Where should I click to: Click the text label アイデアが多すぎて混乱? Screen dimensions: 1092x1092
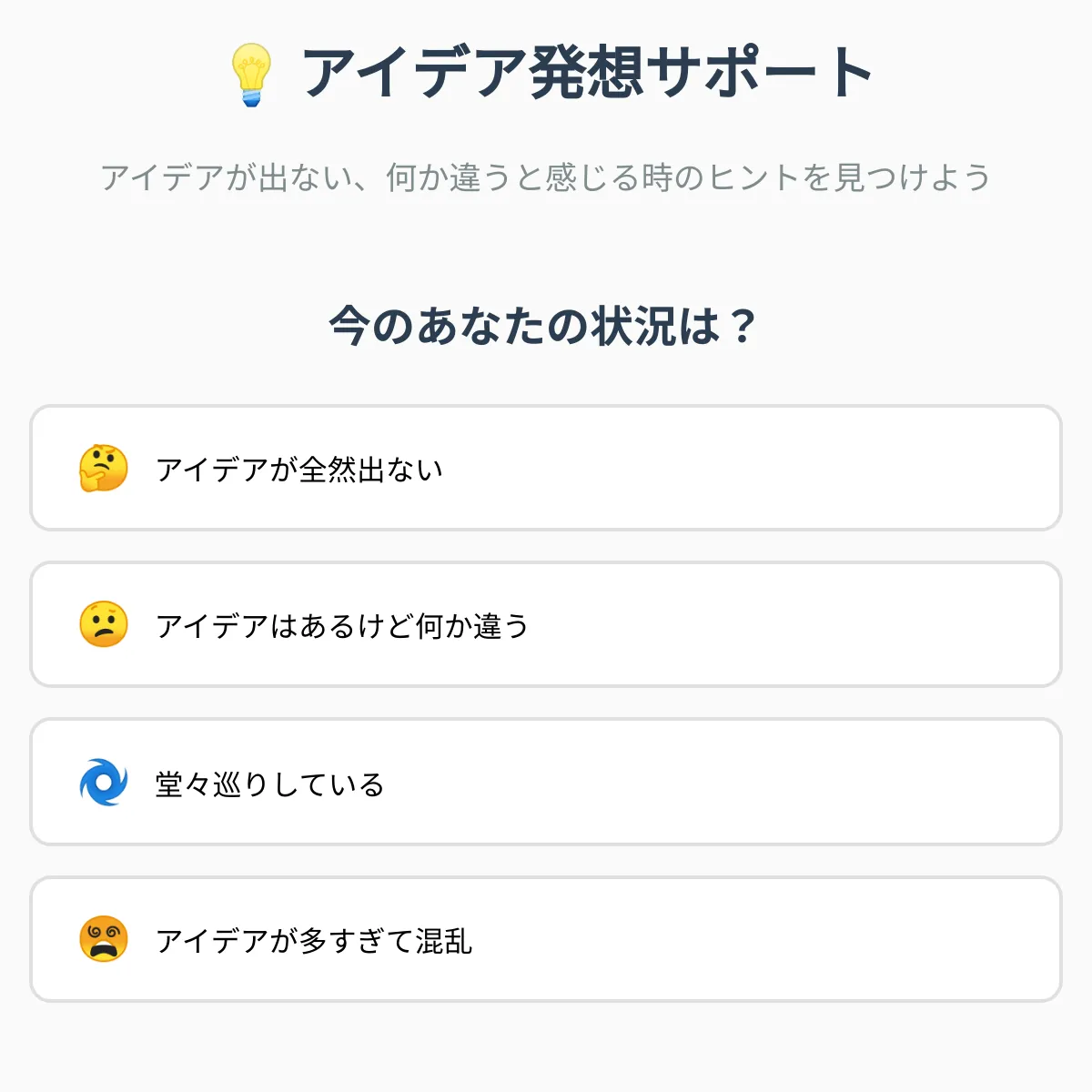coord(314,941)
